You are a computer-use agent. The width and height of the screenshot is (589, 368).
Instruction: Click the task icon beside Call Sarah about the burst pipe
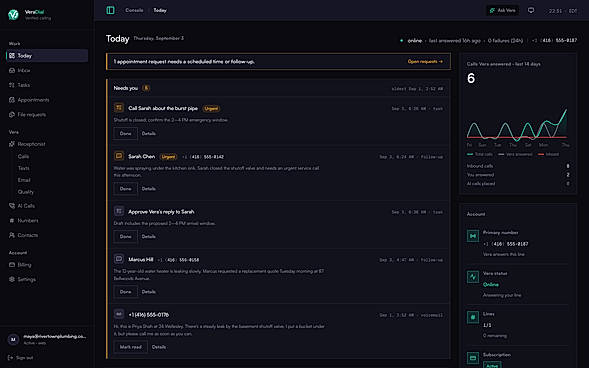coord(119,108)
